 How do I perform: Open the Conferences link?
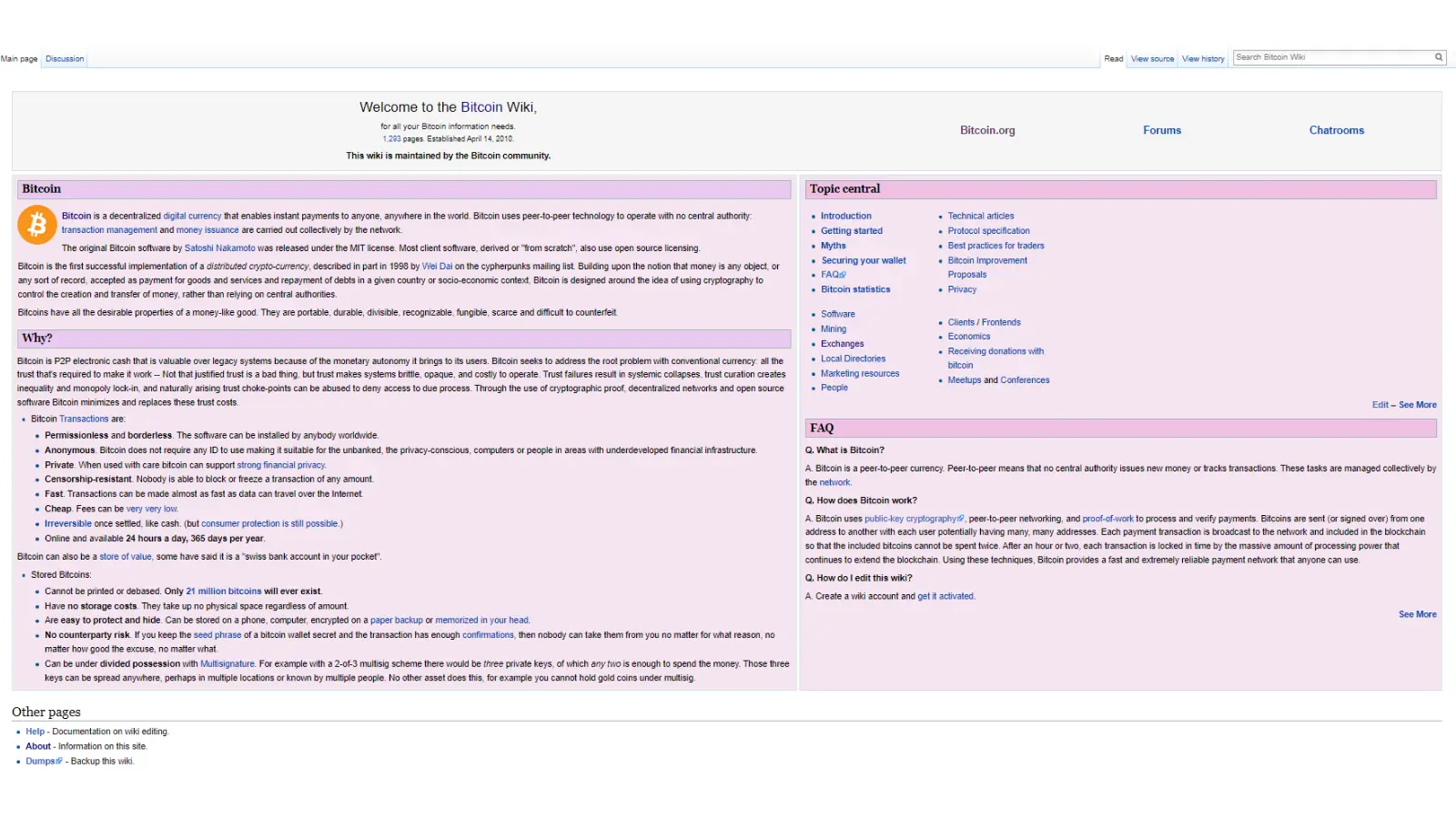[x=1025, y=380]
